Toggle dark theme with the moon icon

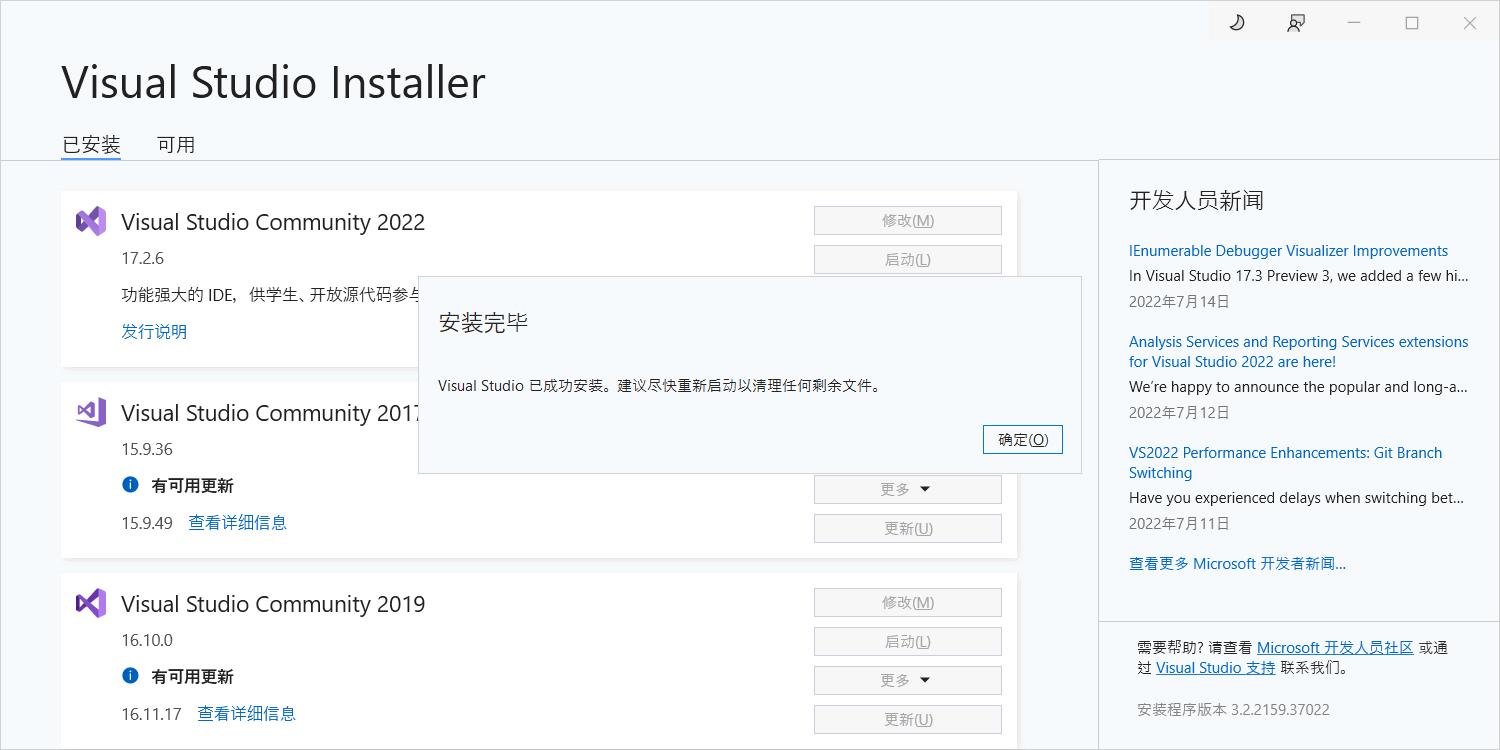click(1236, 21)
